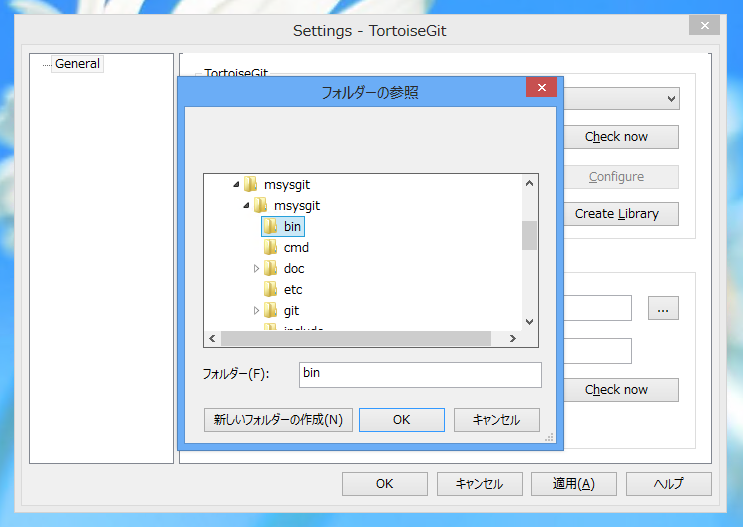Click the horizontal scrollbar thumb in folder tree
The height and width of the screenshot is (527, 743).
coord(356,338)
